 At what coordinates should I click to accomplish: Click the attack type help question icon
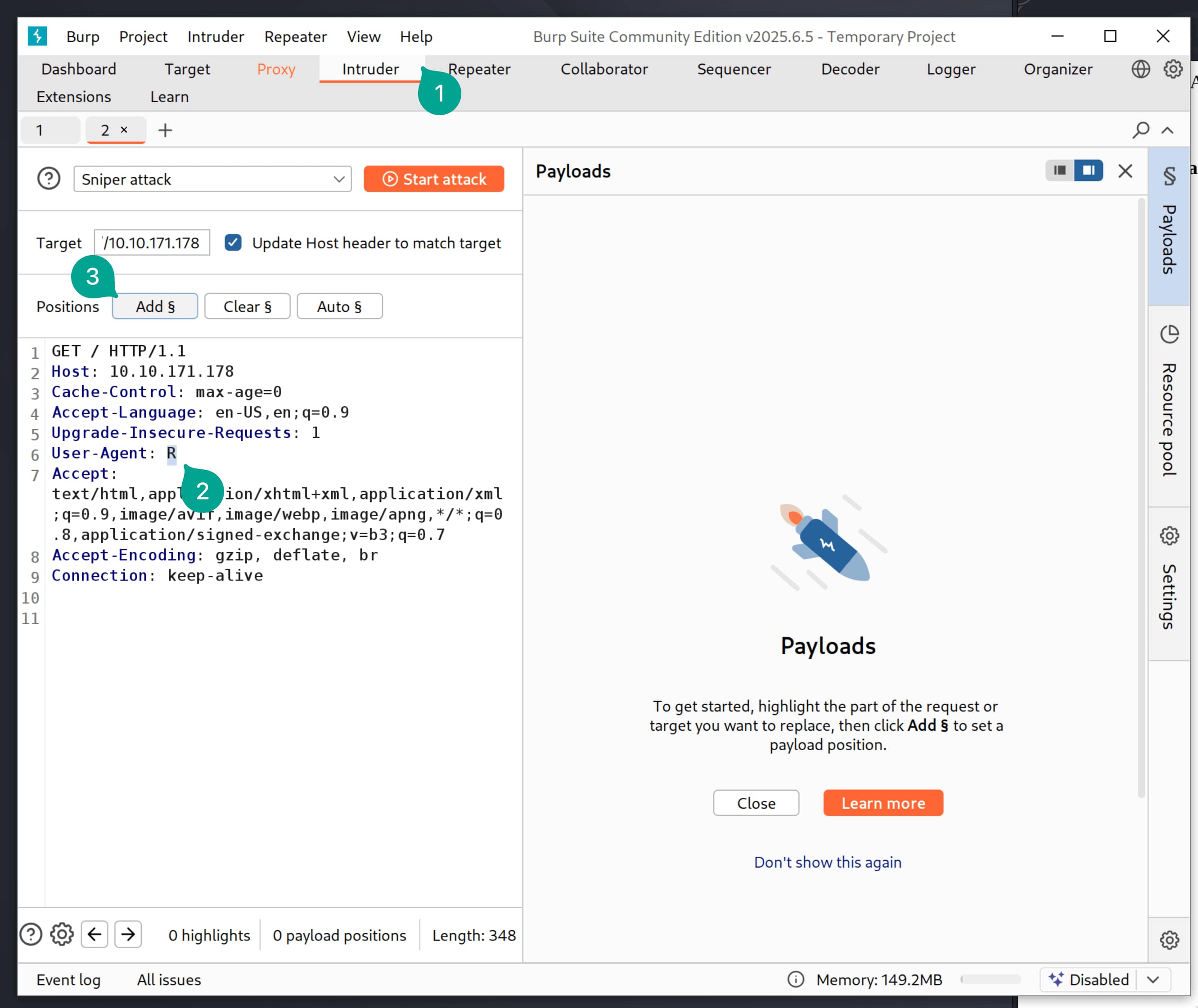coord(49,179)
